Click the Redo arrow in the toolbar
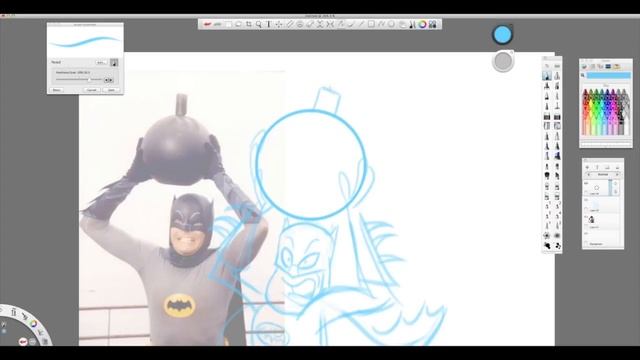This screenshot has height=360, width=640. [218, 24]
